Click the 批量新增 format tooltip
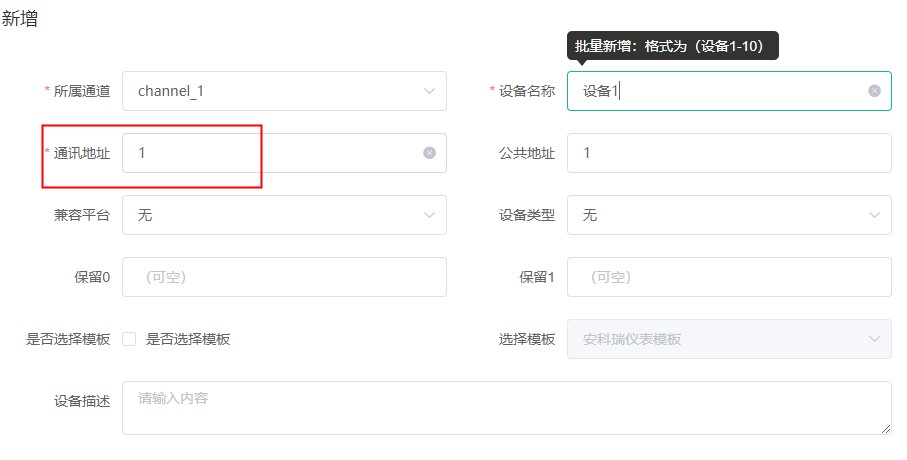The height and width of the screenshot is (460, 907). click(x=673, y=46)
